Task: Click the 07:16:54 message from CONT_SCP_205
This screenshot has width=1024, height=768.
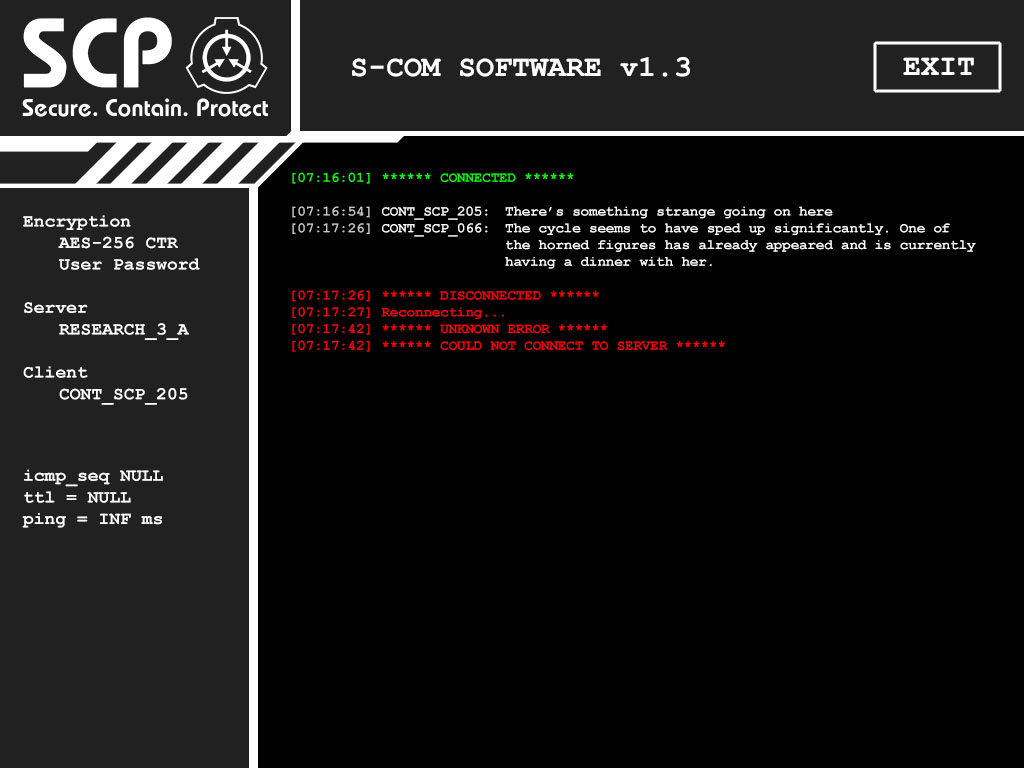Action: (x=562, y=212)
